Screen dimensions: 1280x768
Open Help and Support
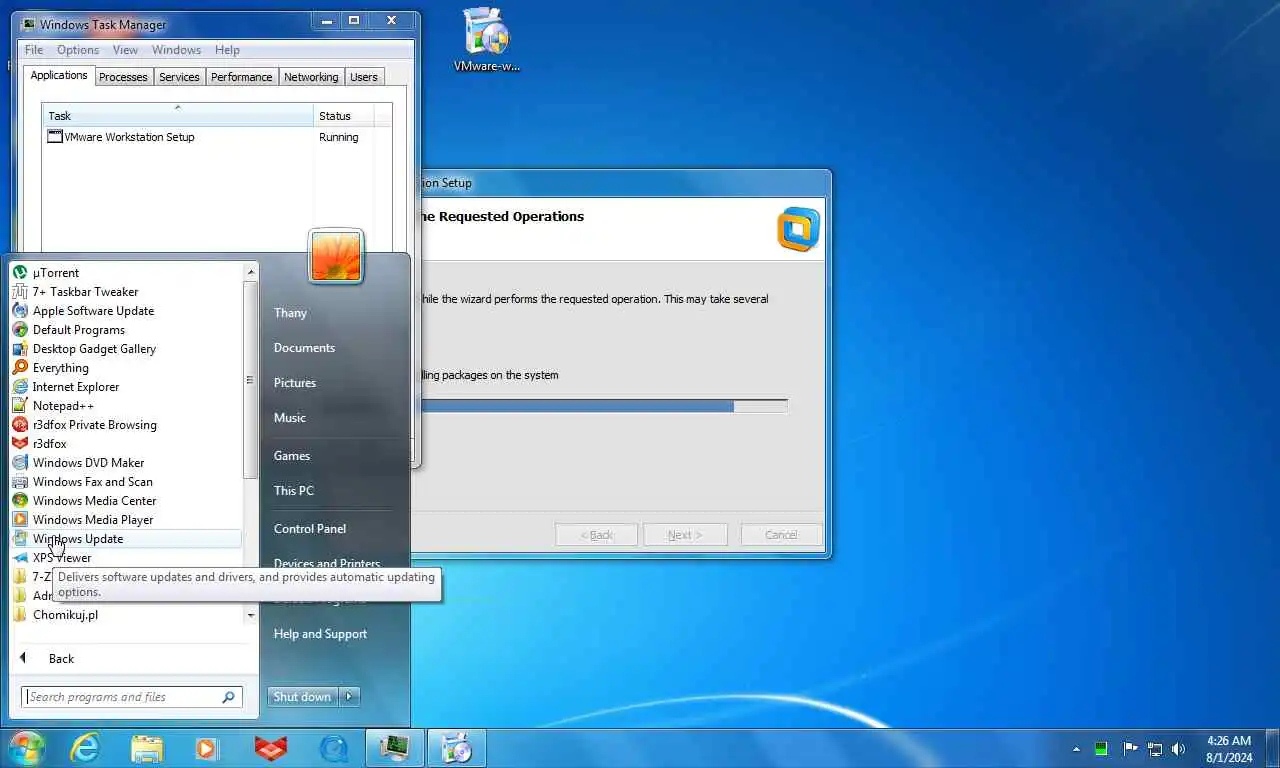[320, 634]
